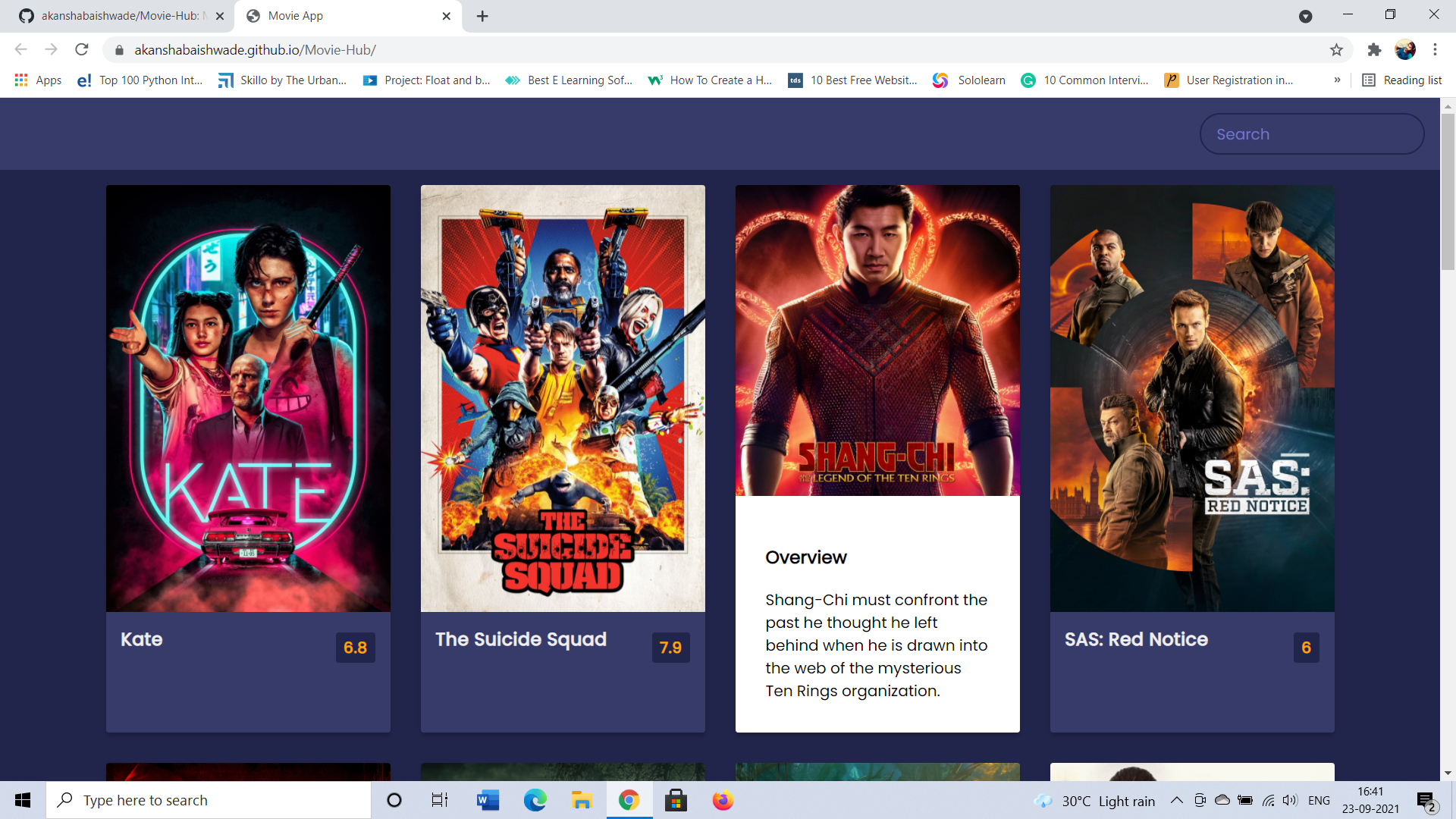Expand hidden system tray icons

pos(1176,800)
